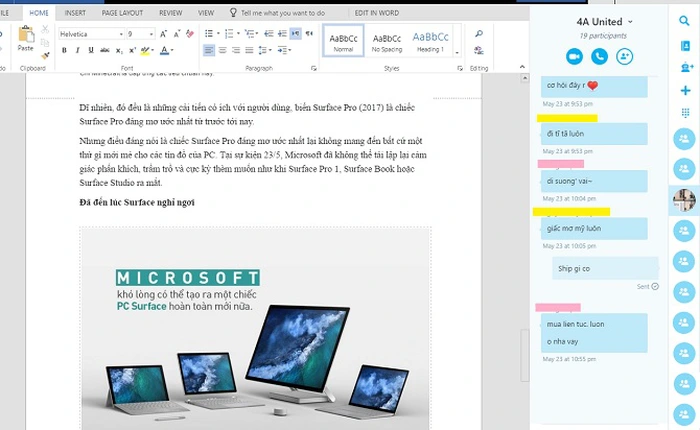
Task: Apply superscript formatting
Action: click(x=132, y=50)
